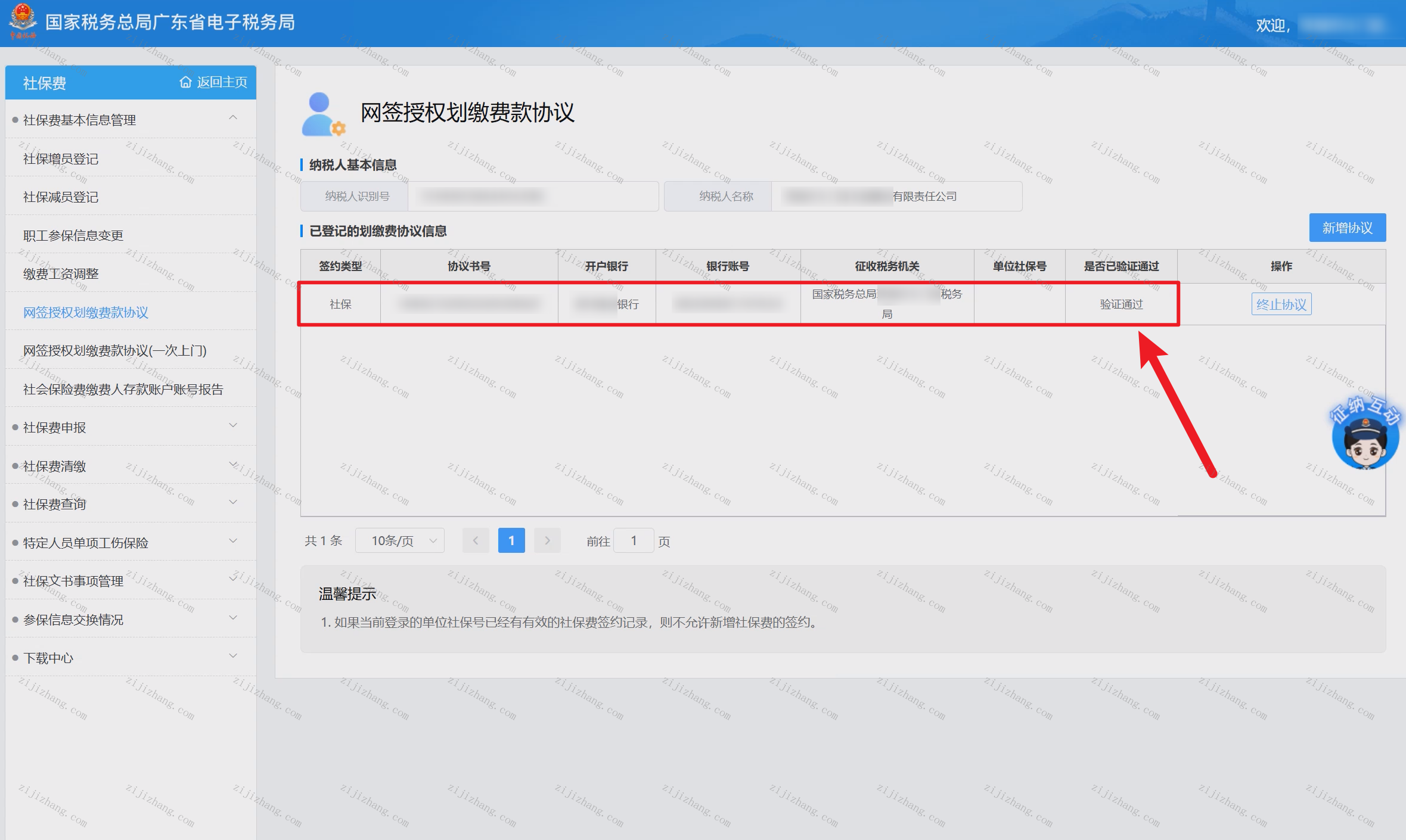Click the 新增协议 button

[1347, 228]
